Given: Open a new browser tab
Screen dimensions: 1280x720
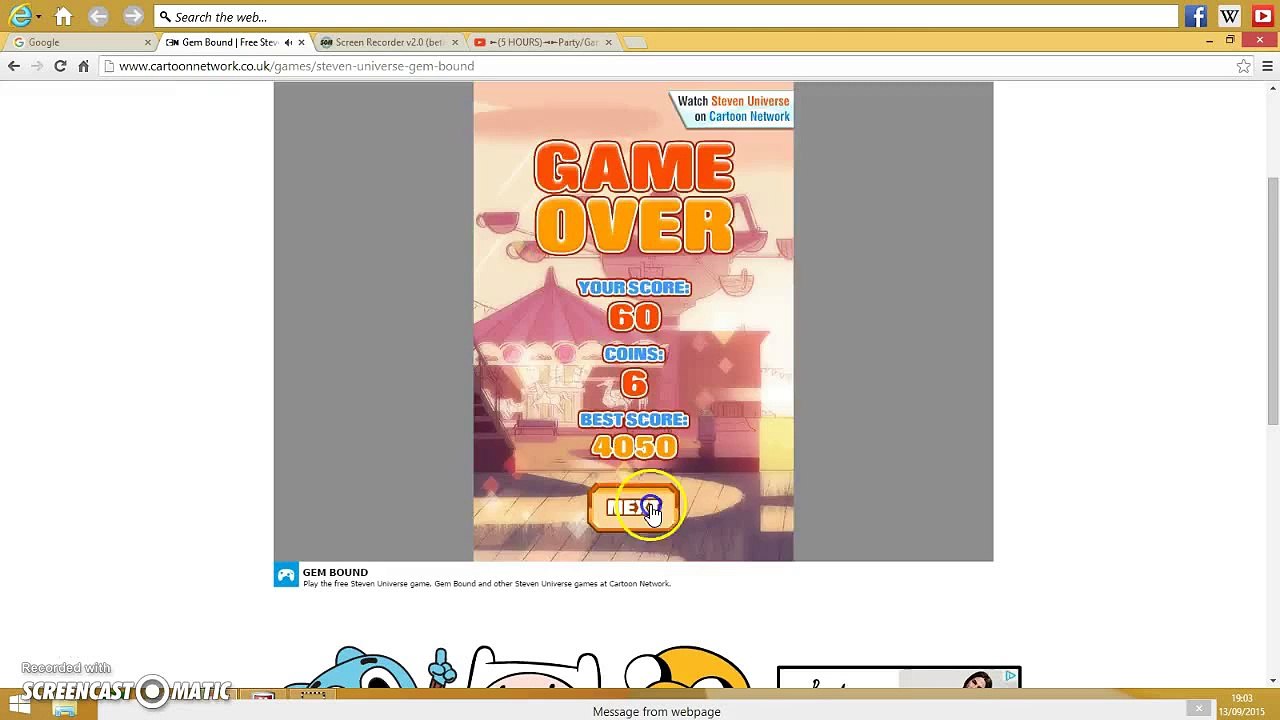Looking at the screenshot, I should point(636,42).
